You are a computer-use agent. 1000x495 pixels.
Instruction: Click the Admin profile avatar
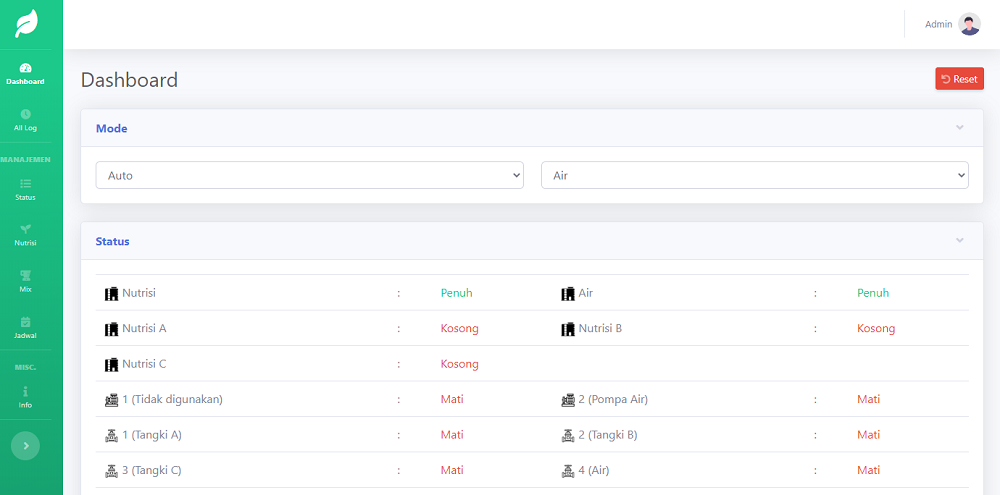coord(969,24)
